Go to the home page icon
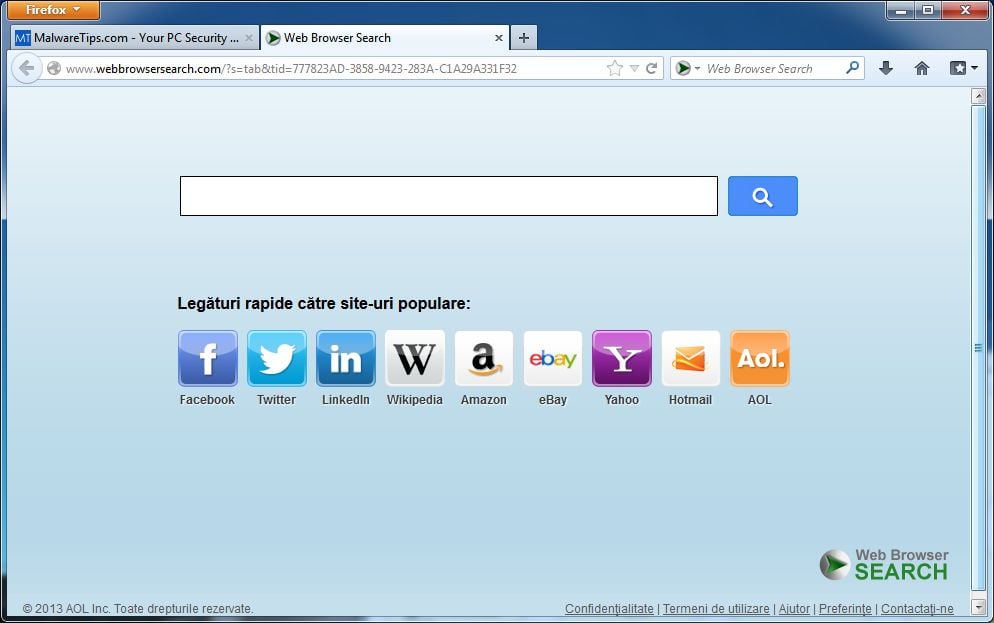The width and height of the screenshot is (994, 623). [922, 68]
